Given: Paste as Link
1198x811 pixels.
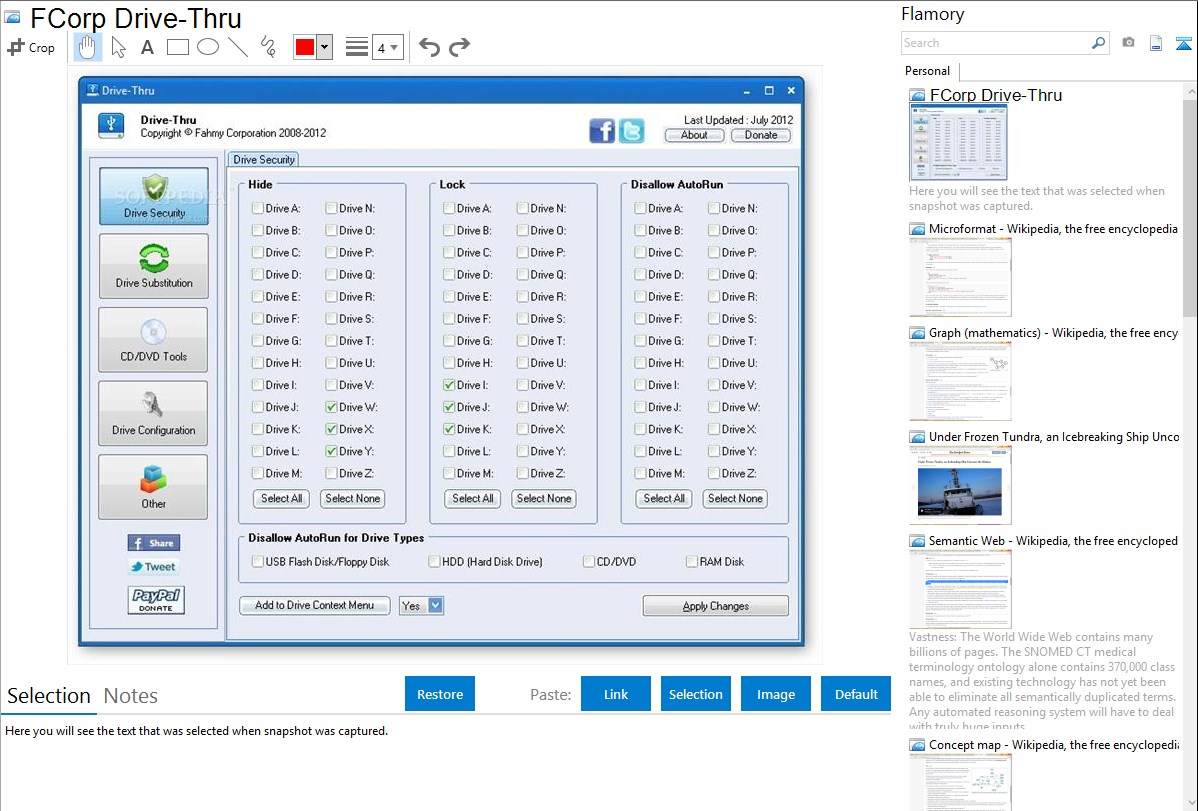Looking at the screenshot, I should pos(616,694).
